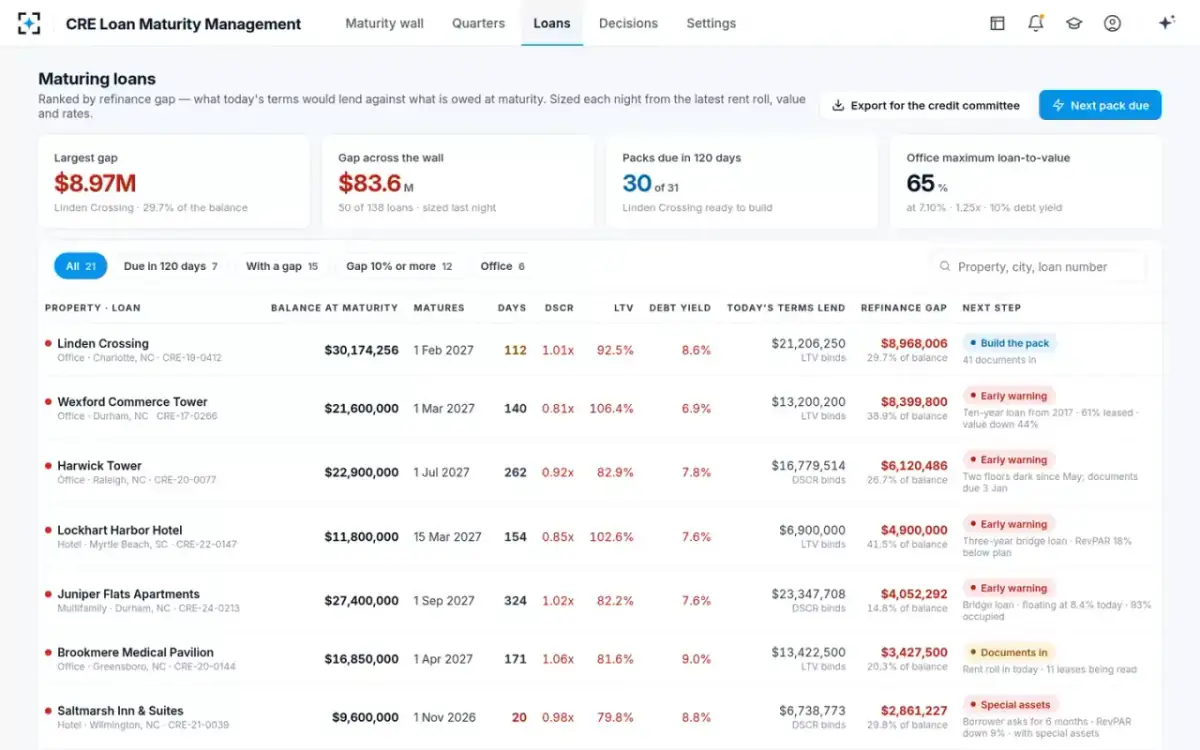The image size is (1200, 750).
Task: Open Packs due in 120 days card
Action: (x=742, y=182)
